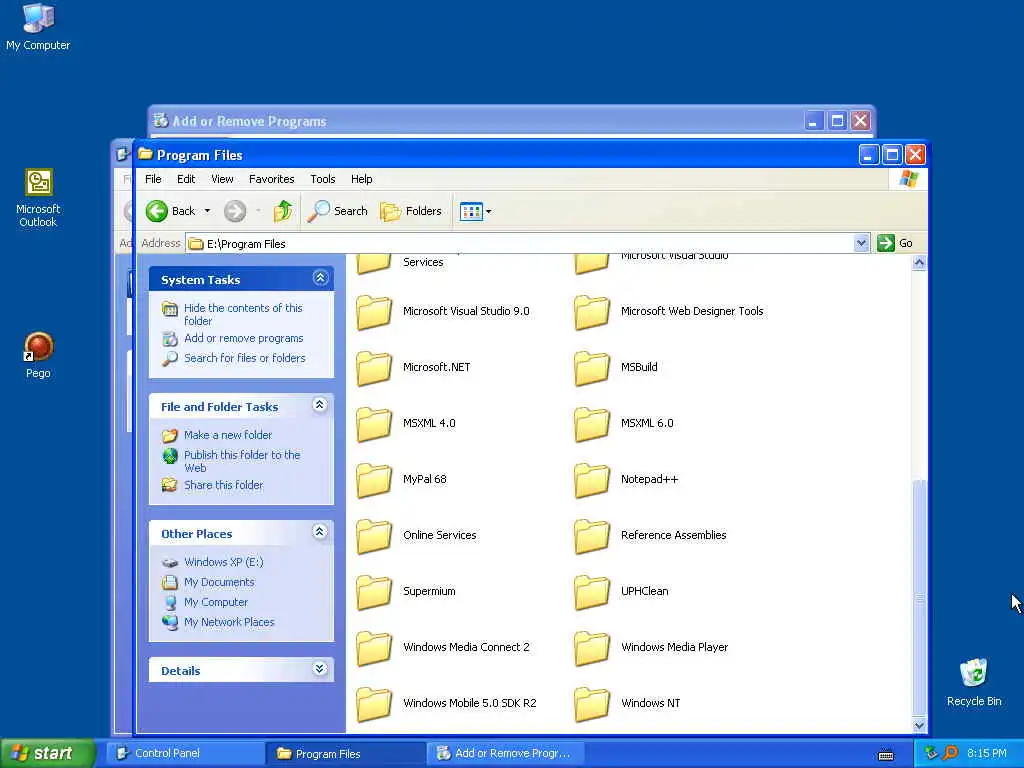This screenshot has height=768, width=1024.
Task: Collapse the System Tasks panel
Action: pyautogui.click(x=320, y=278)
